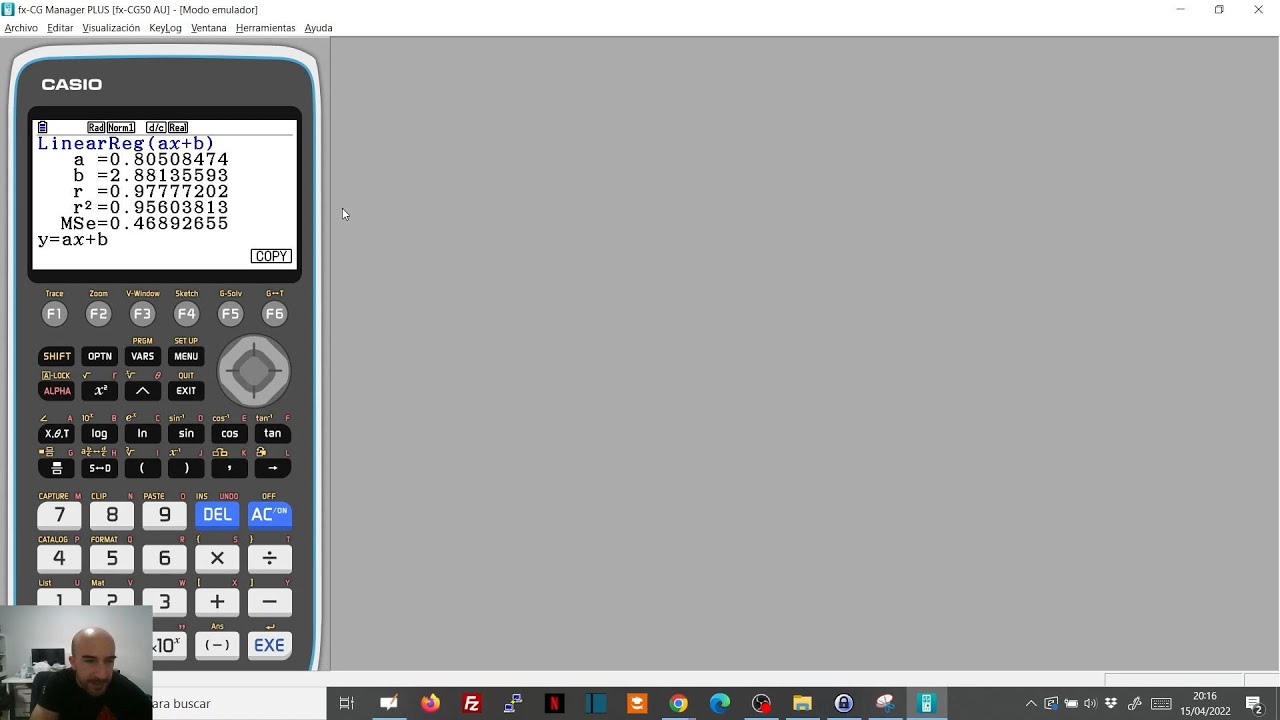This screenshot has height=720, width=1280.
Task: Click the number 4 key
Action: pos(59,559)
